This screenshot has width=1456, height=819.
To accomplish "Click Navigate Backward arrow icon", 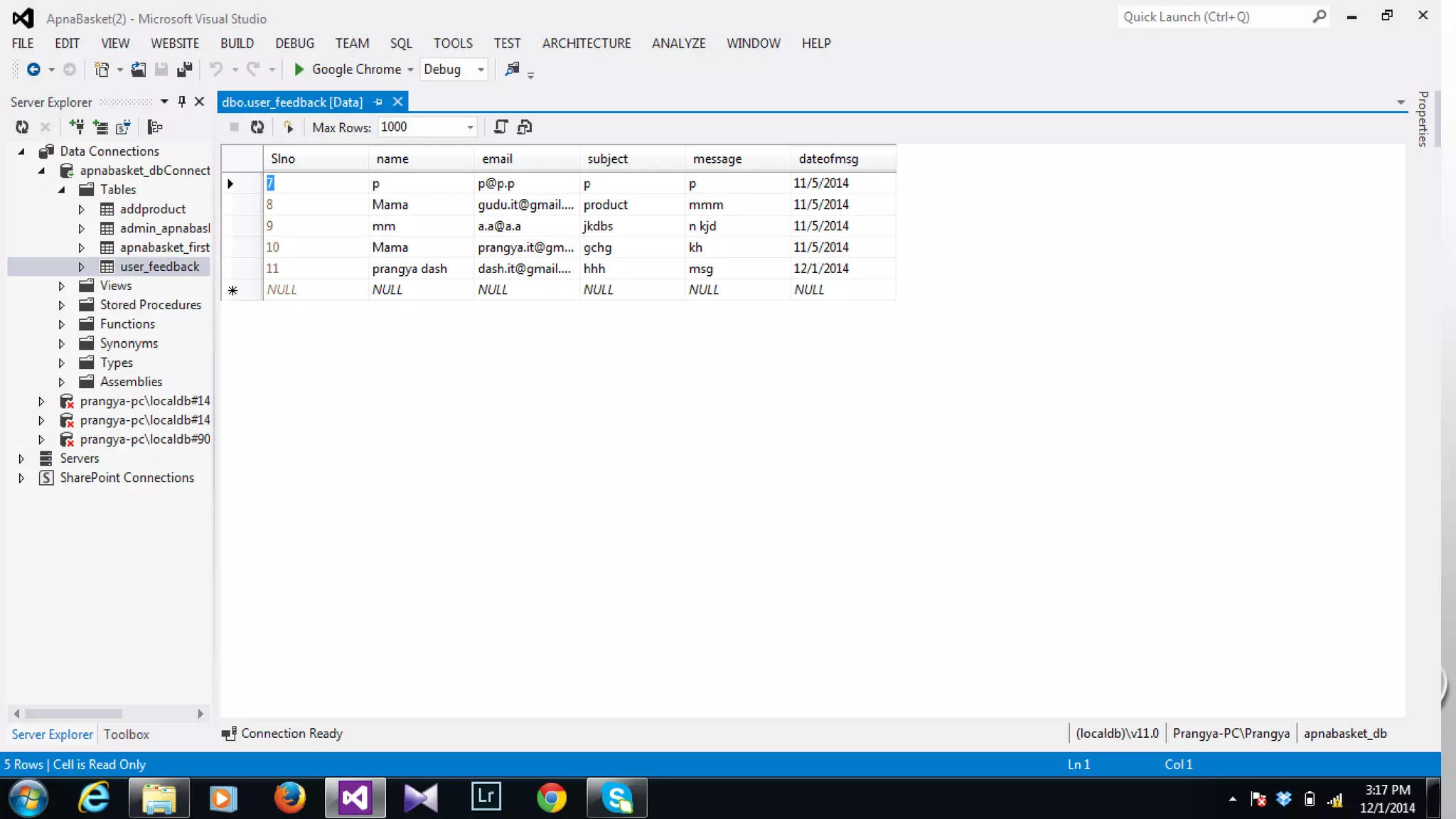I will pos(33,70).
